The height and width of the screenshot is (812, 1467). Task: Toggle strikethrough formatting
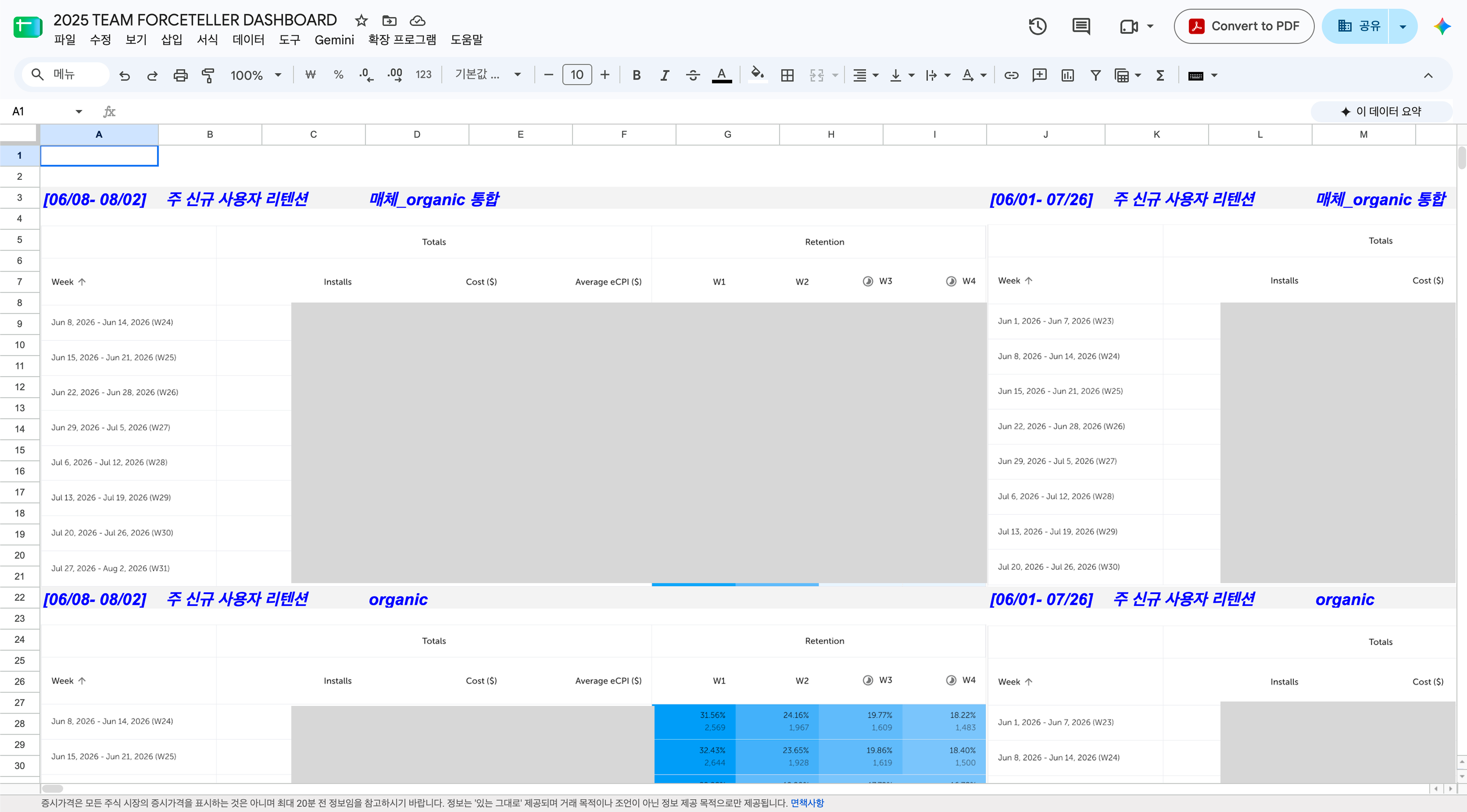coord(693,75)
